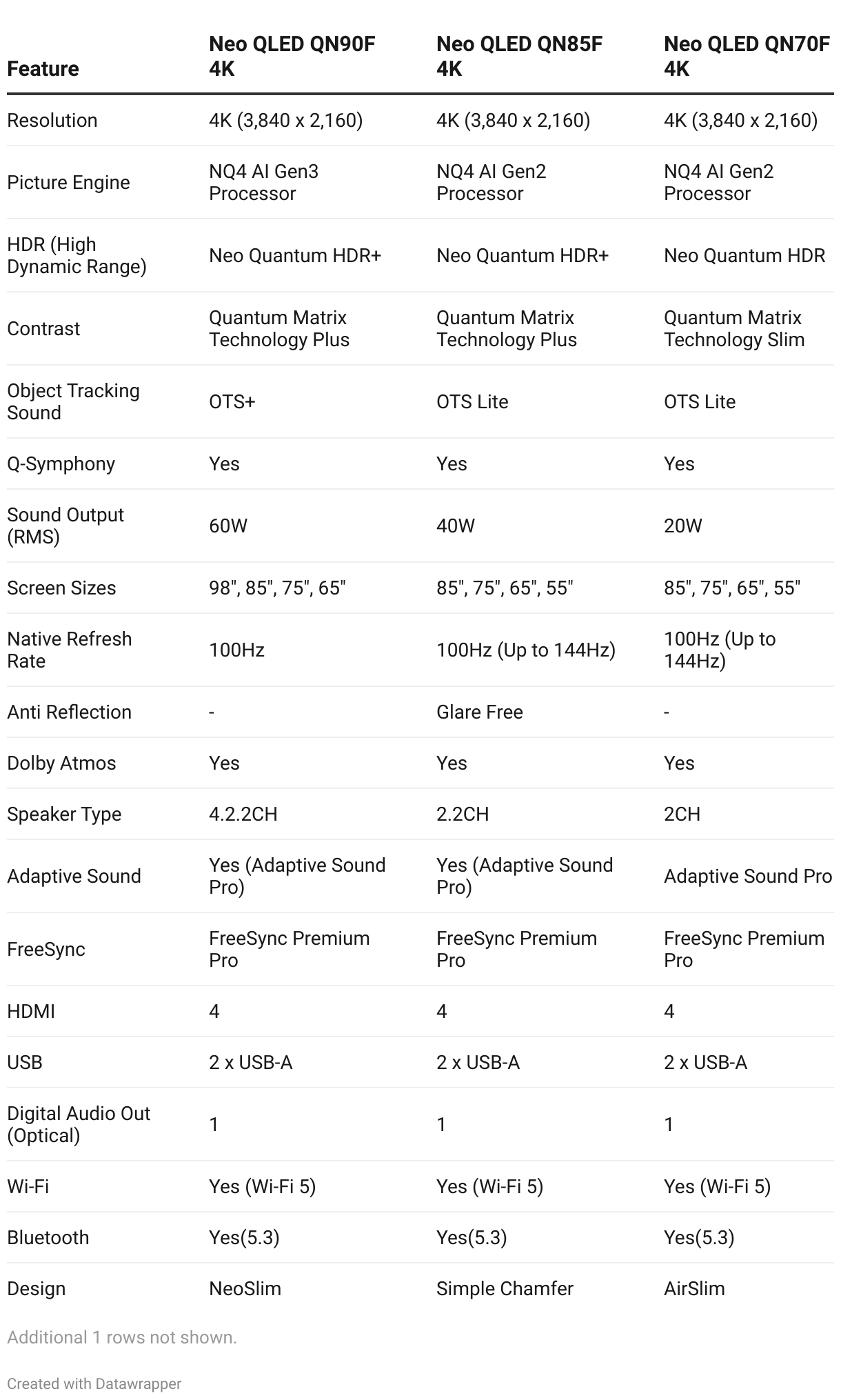Select the Neo QLED QN85F 4K header
The width and height of the screenshot is (841, 1400).
(520, 56)
